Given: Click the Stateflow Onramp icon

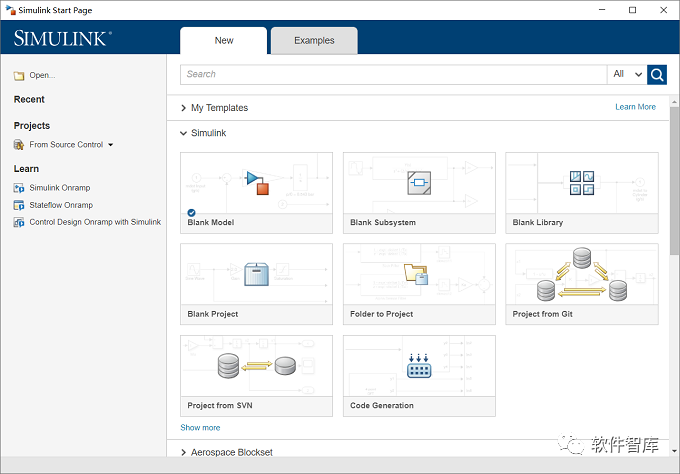Looking at the screenshot, I should click(19, 205).
